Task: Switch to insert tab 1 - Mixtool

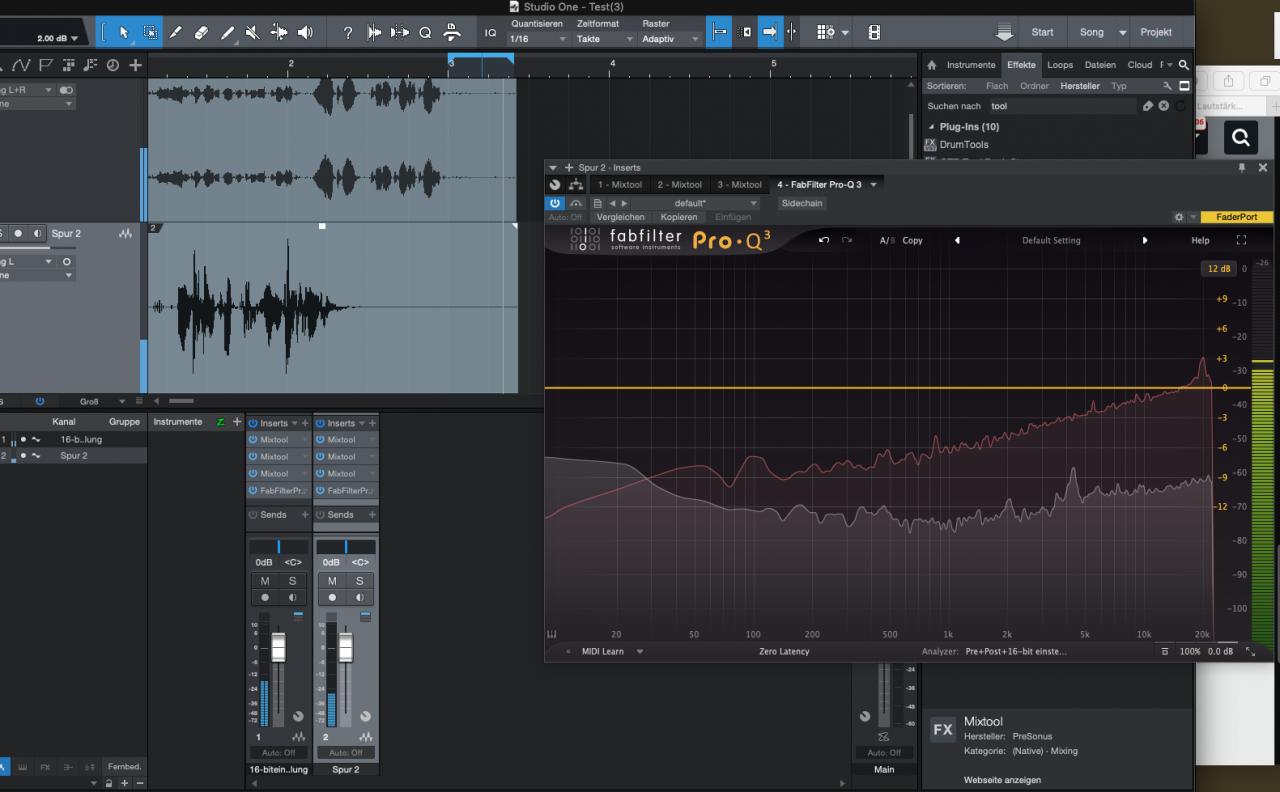Action: click(x=620, y=185)
